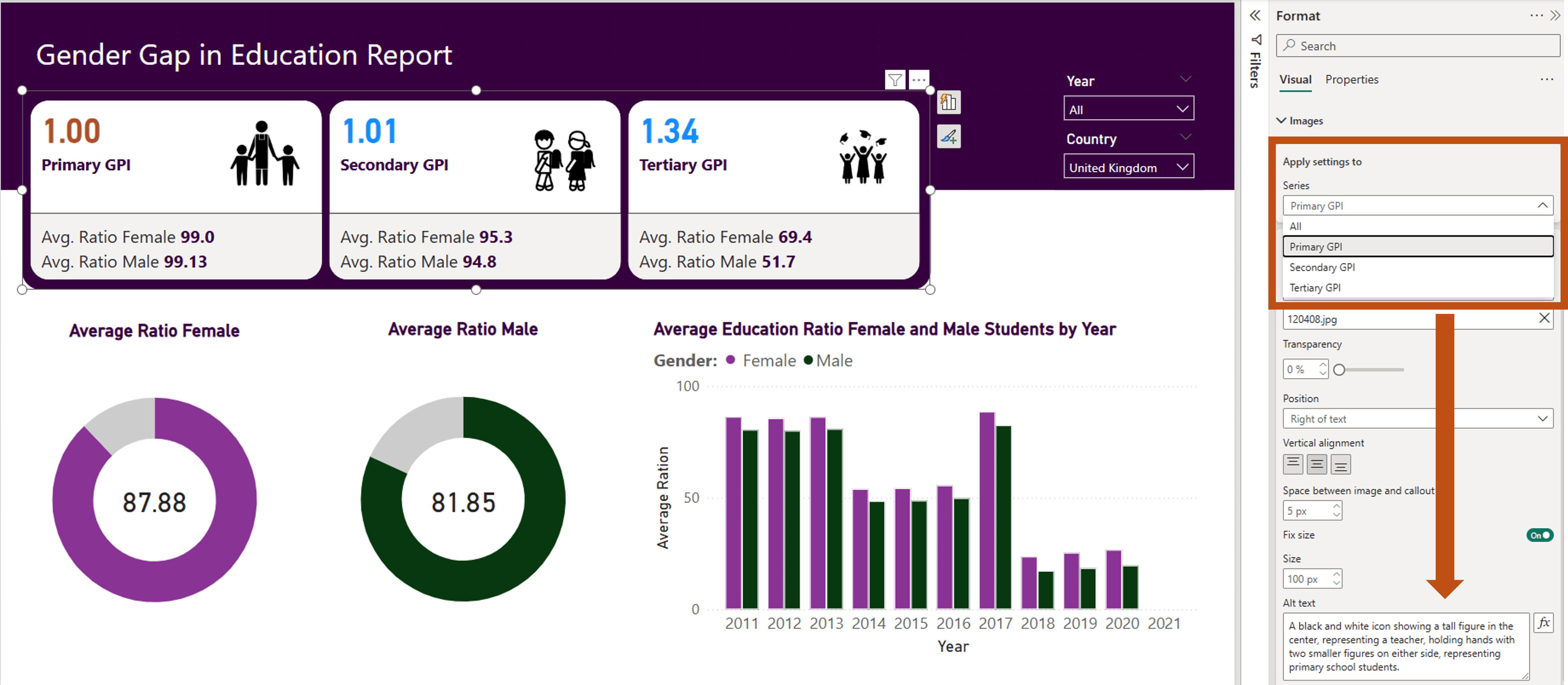Choose All in the Series list
Image resolution: width=1568 pixels, height=685 pixels.
1418,226
